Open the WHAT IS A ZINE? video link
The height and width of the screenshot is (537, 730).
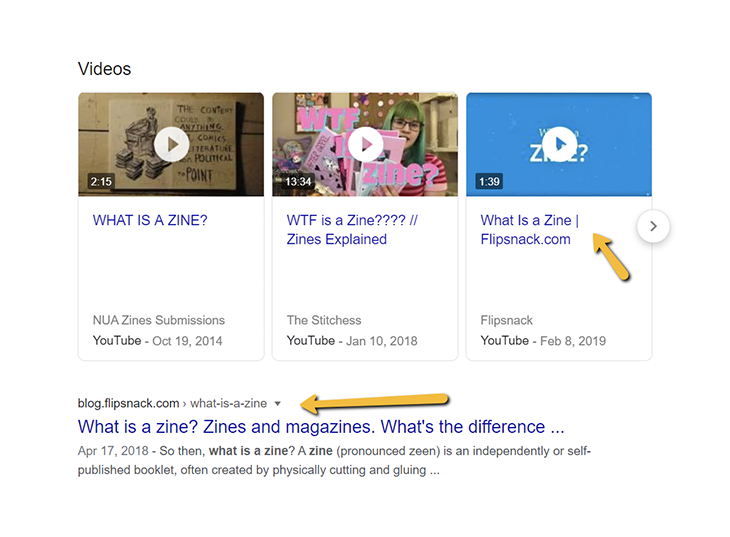tap(150, 220)
